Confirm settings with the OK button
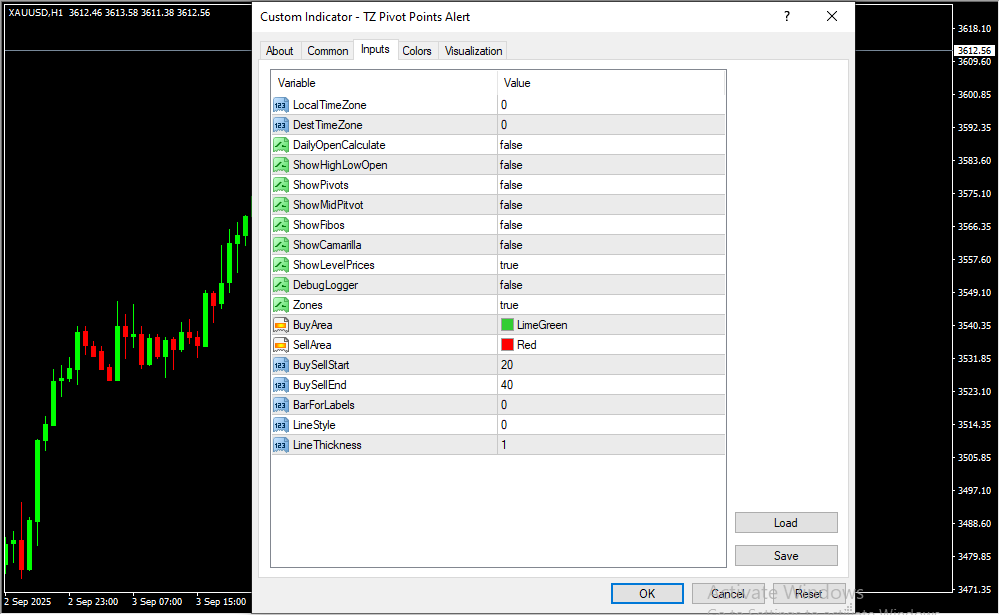 [x=647, y=594]
